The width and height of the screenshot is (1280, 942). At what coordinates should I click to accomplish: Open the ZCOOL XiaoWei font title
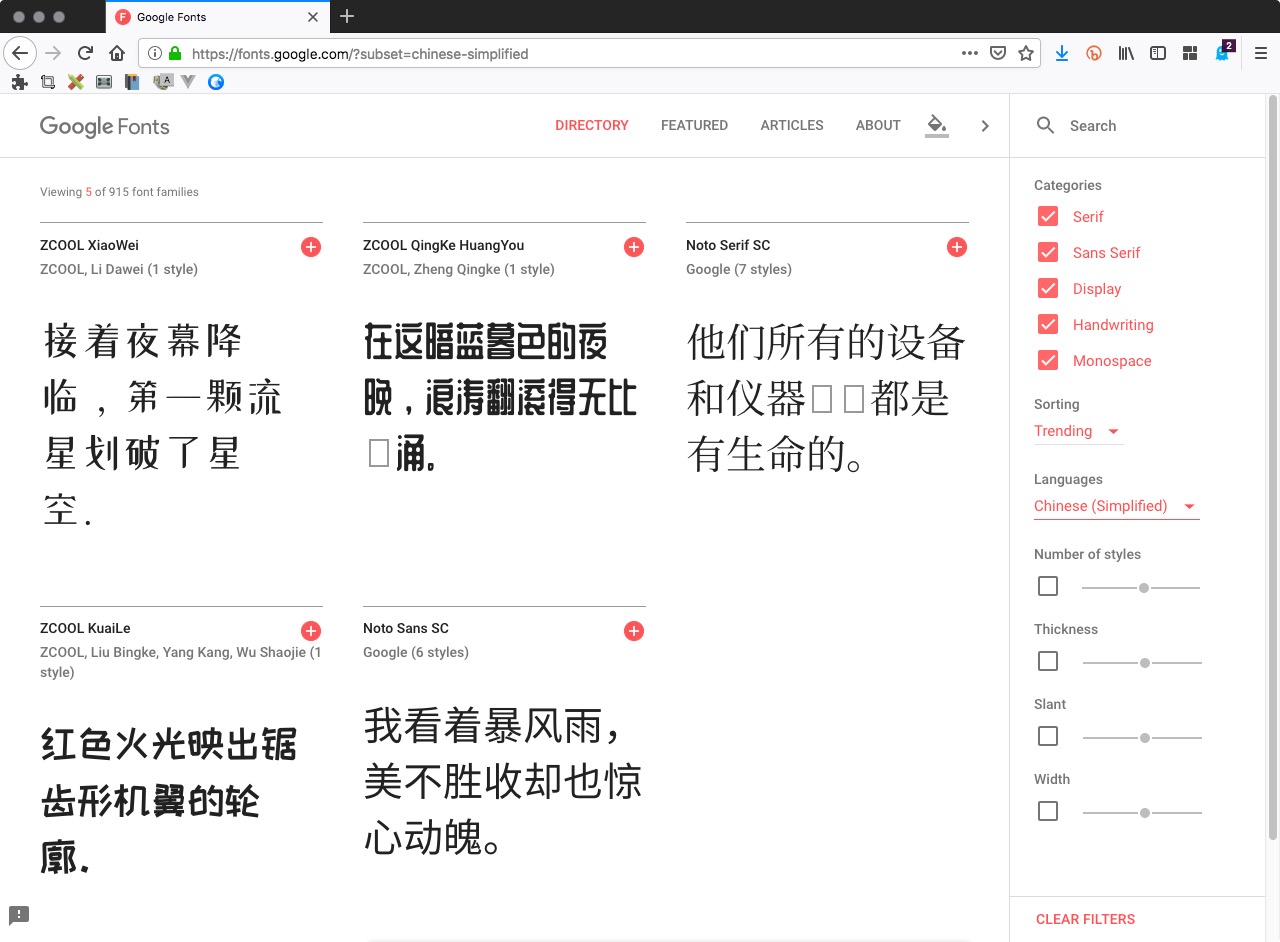click(x=89, y=245)
